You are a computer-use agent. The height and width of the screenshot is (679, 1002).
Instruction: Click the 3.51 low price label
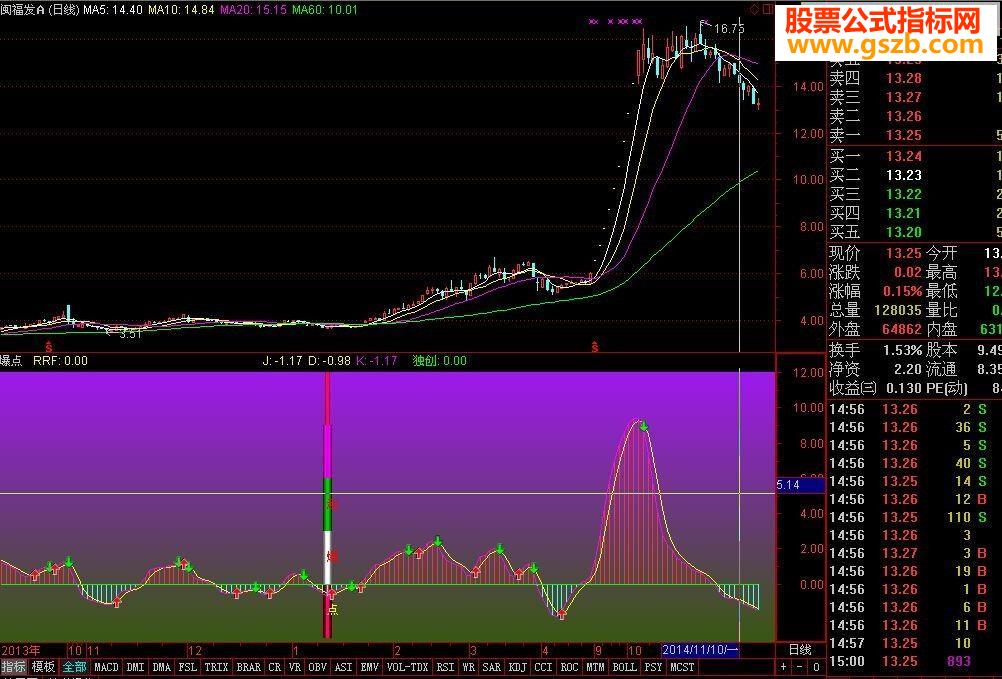130,333
